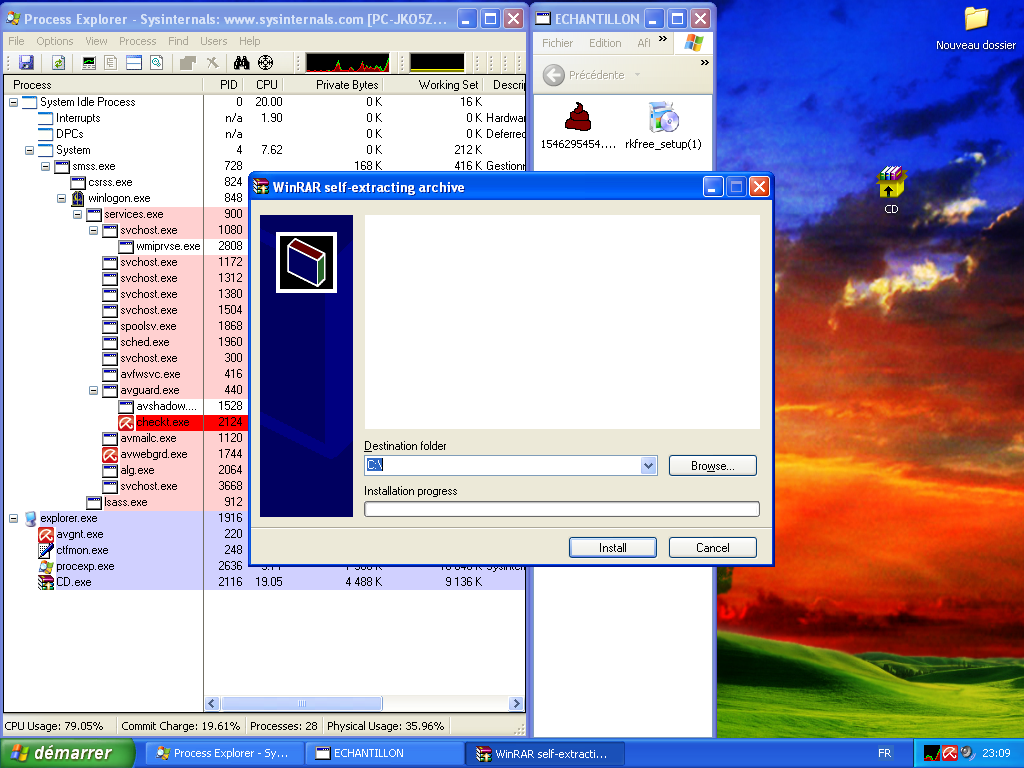The width and height of the screenshot is (1024, 768).
Task: Click the icon beside procexp.exe
Action: coord(46,566)
